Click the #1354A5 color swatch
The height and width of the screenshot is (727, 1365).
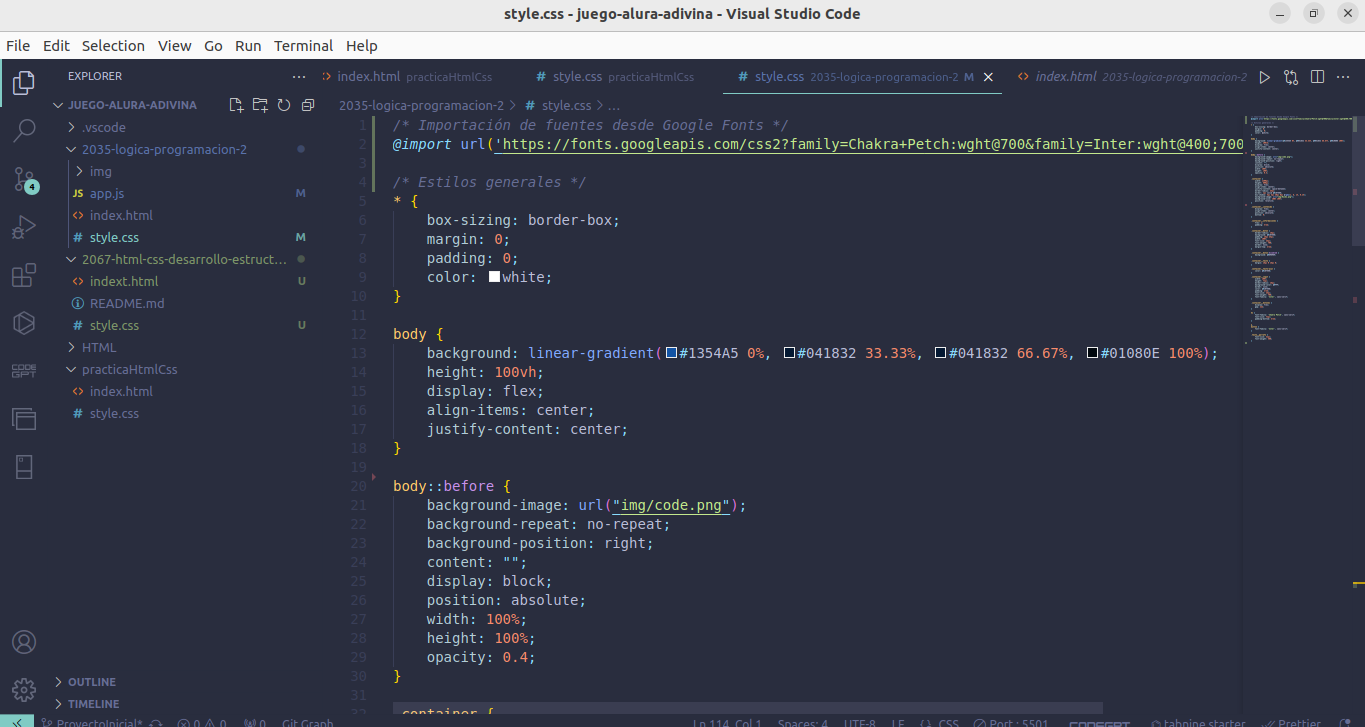tap(671, 353)
